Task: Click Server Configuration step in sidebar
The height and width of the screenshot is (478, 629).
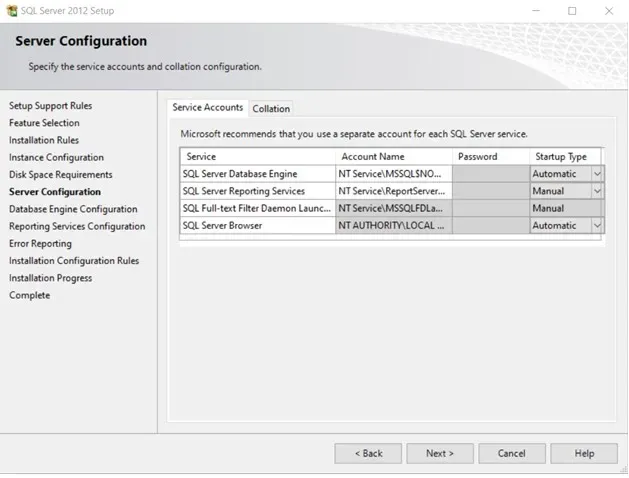Action: (55, 192)
